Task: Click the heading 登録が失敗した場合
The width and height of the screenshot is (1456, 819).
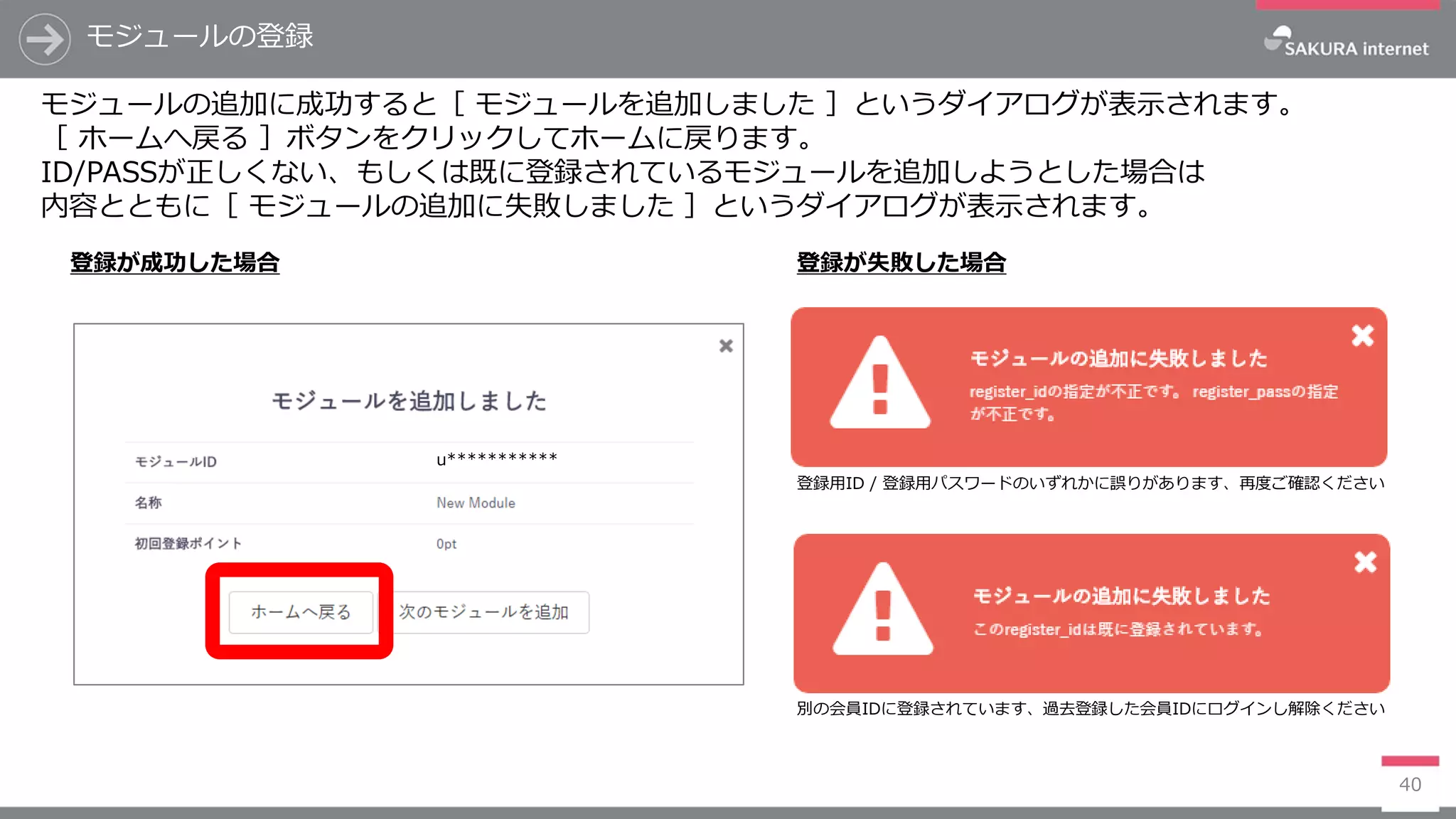Action: tap(901, 262)
